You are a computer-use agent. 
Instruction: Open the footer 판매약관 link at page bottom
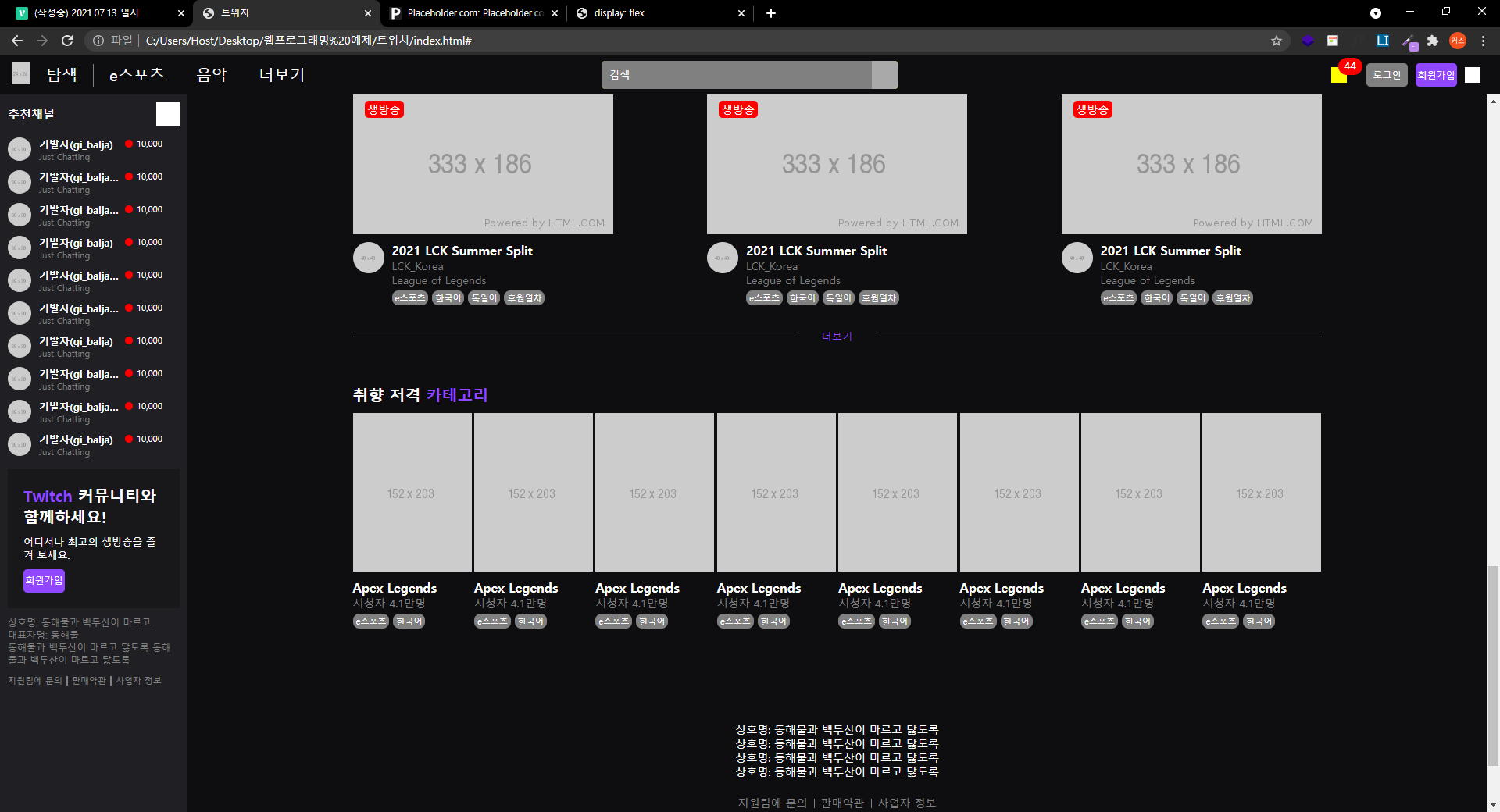(x=842, y=803)
